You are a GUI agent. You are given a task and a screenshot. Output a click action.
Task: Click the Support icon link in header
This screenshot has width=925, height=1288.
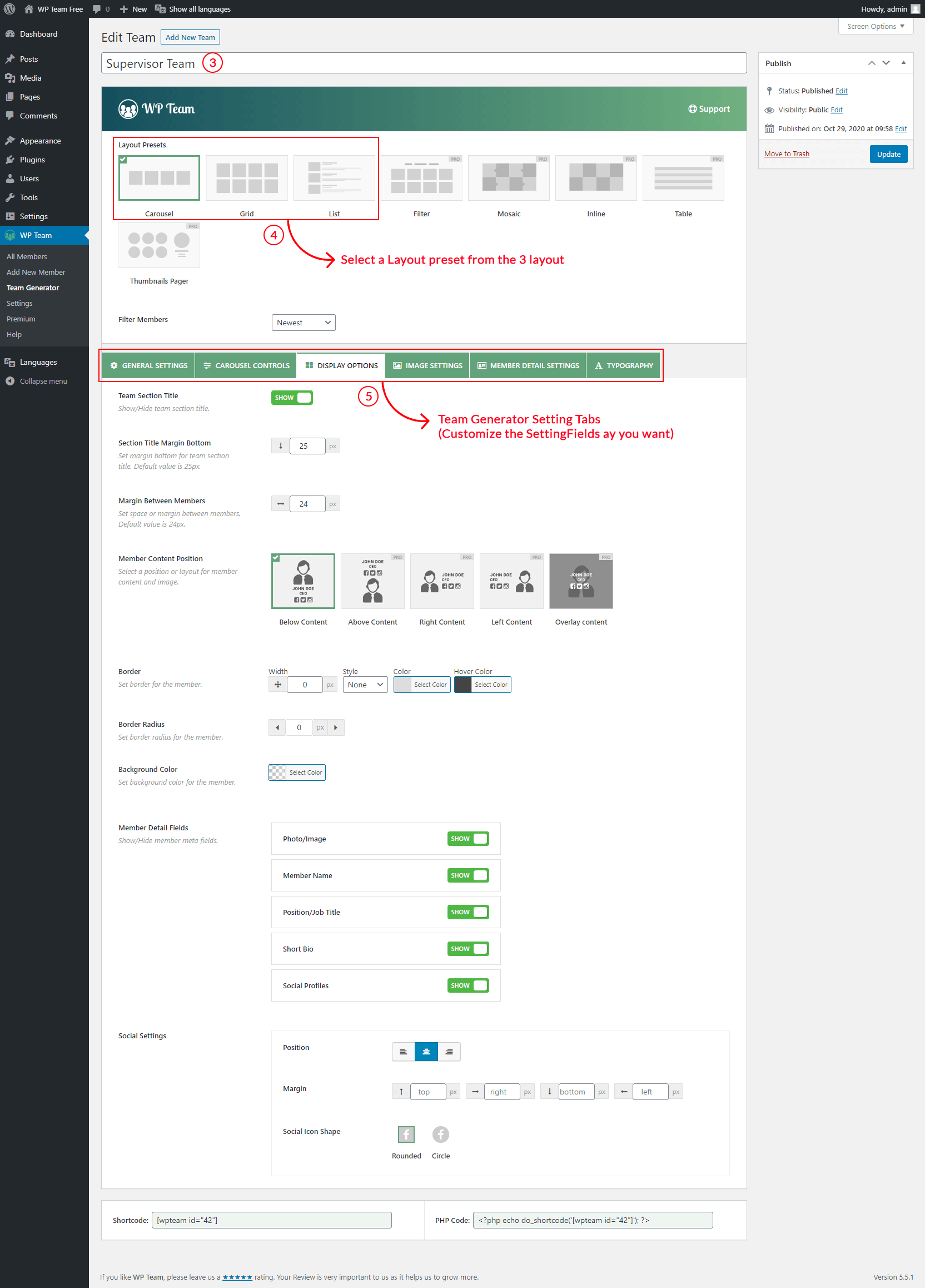point(709,109)
